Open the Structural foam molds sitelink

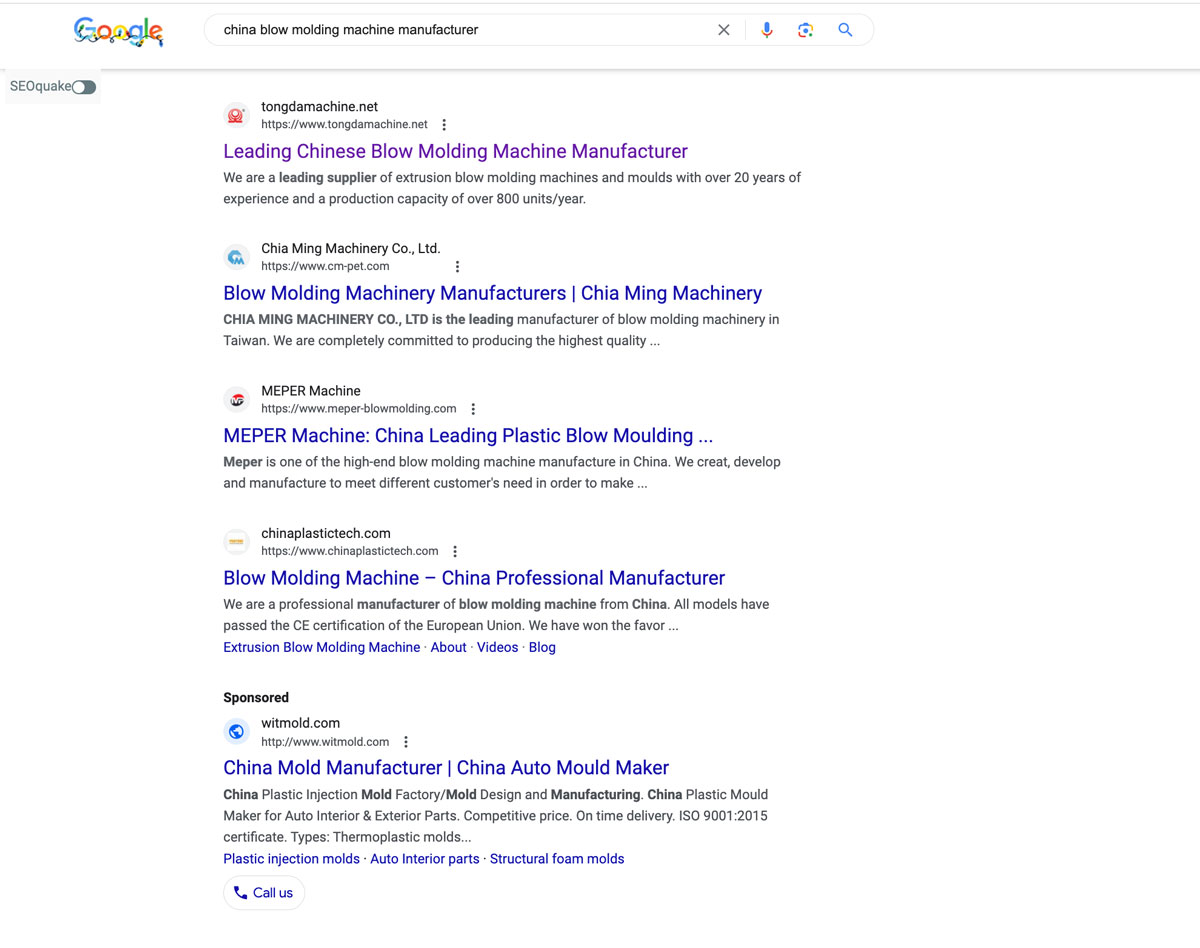click(556, 859)
